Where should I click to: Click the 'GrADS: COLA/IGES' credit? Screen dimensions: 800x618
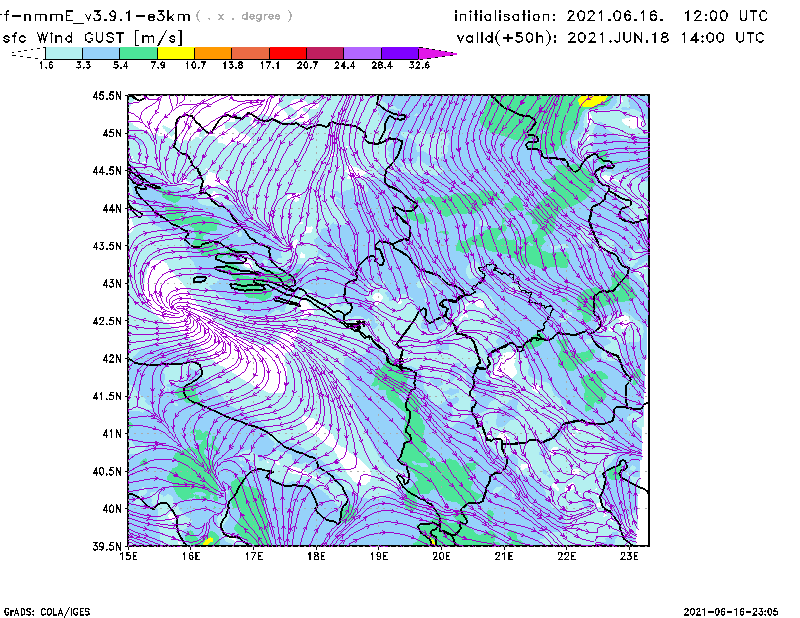[x=47, y=612]
